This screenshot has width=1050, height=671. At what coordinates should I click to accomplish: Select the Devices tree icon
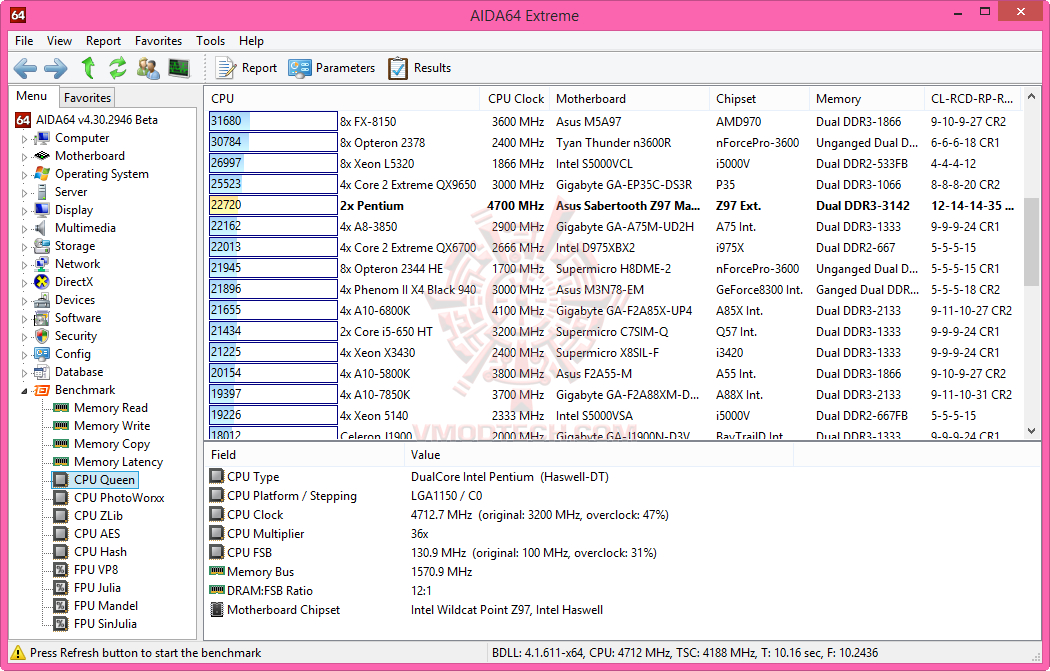coord(42,300)
